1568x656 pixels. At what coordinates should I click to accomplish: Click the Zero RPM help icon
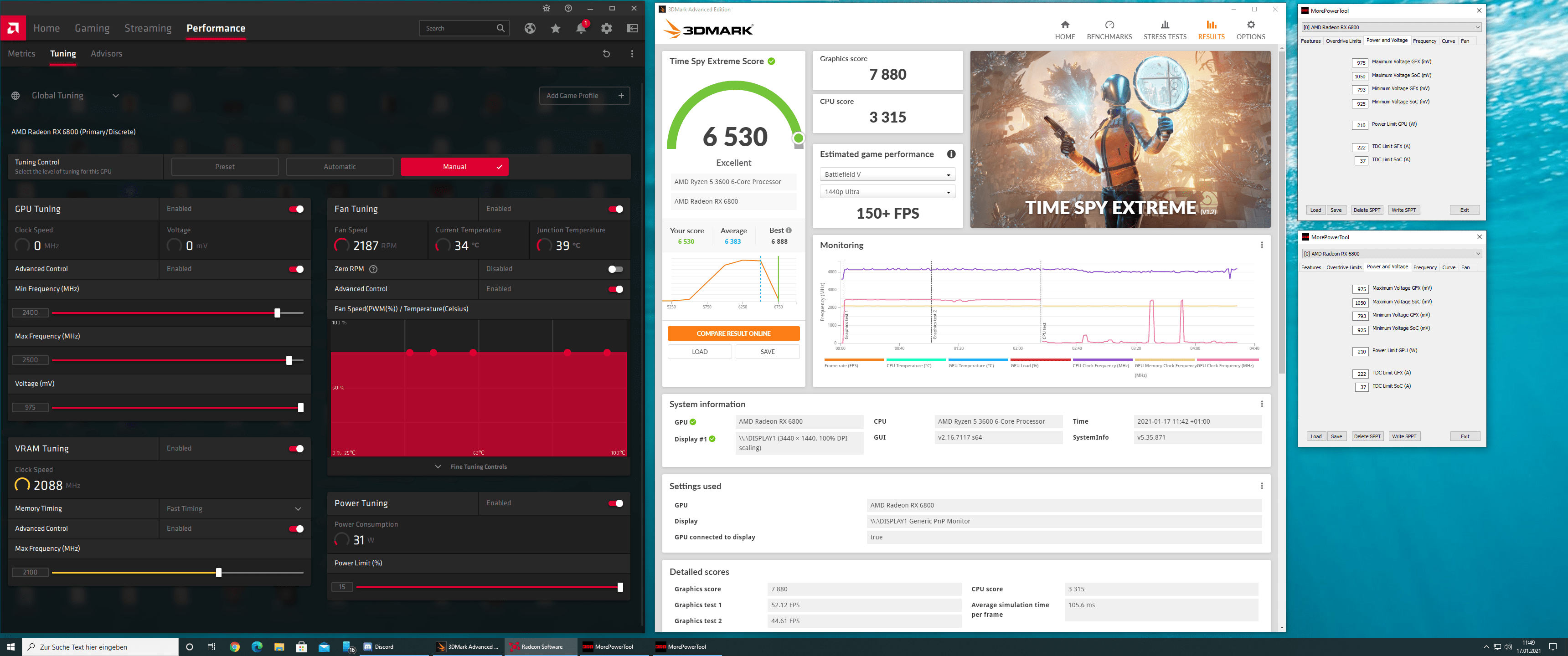point(374,269)
